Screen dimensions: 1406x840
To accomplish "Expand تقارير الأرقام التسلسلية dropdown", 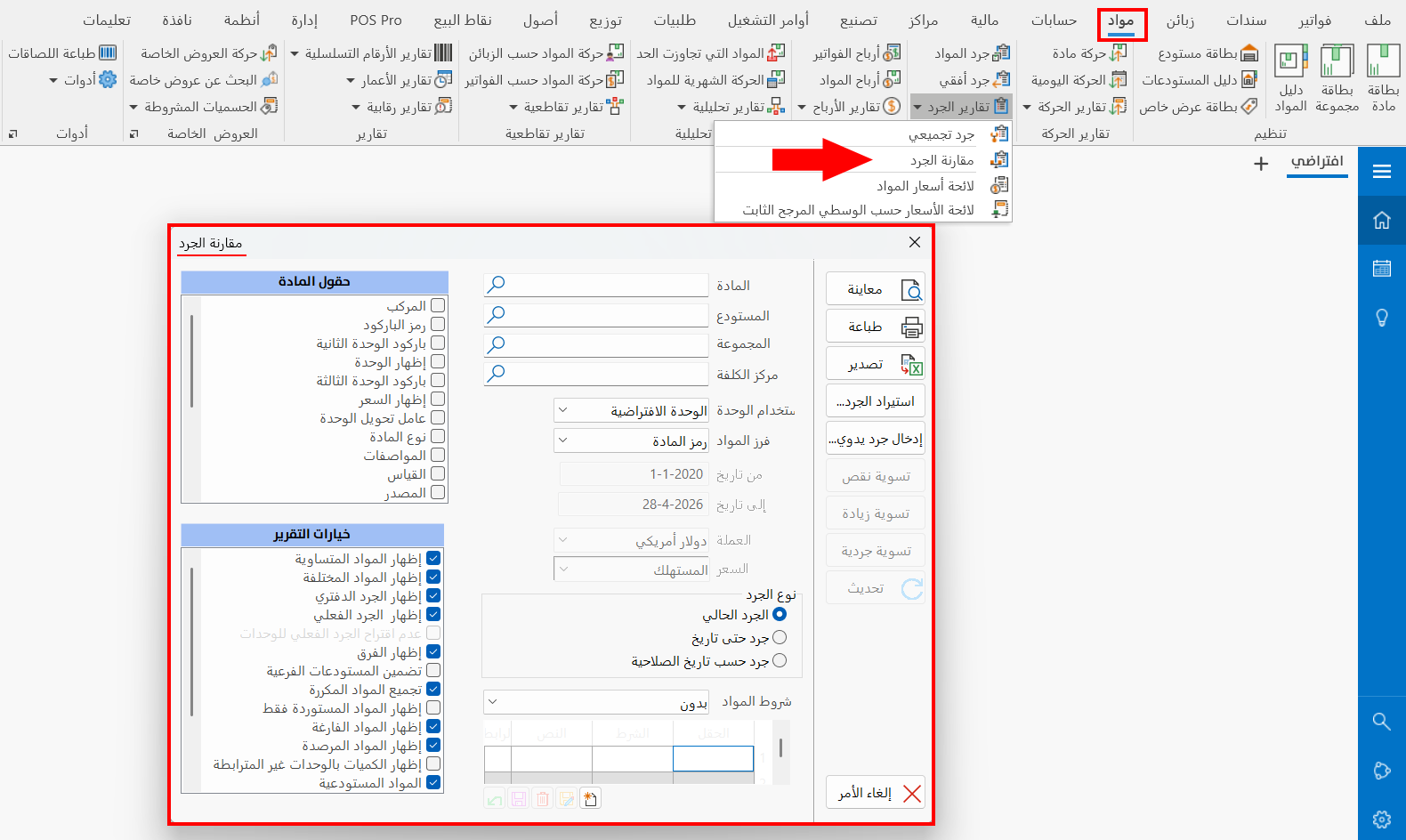I will point(372,53).
